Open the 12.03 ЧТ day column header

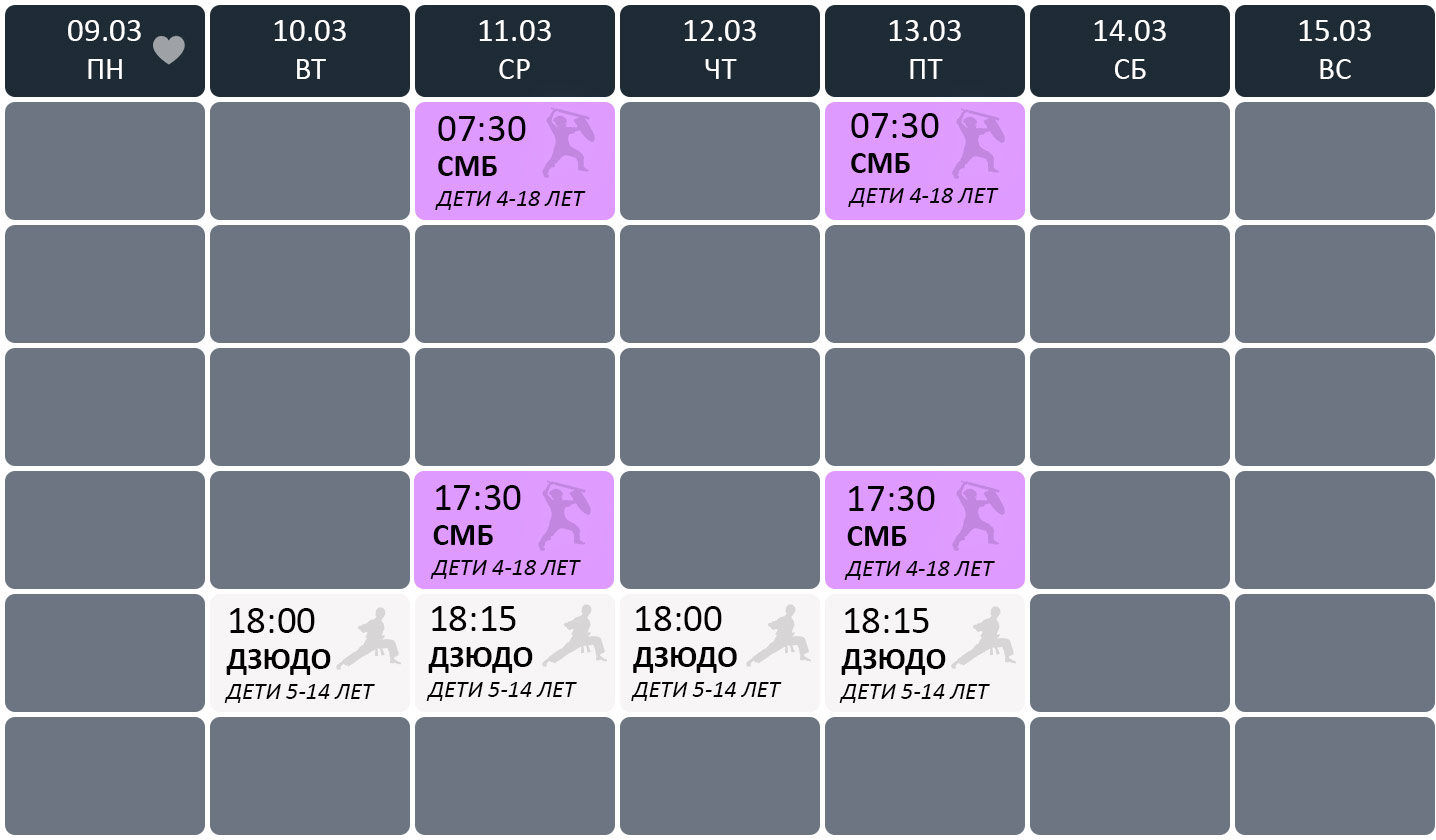pos(720,51)
